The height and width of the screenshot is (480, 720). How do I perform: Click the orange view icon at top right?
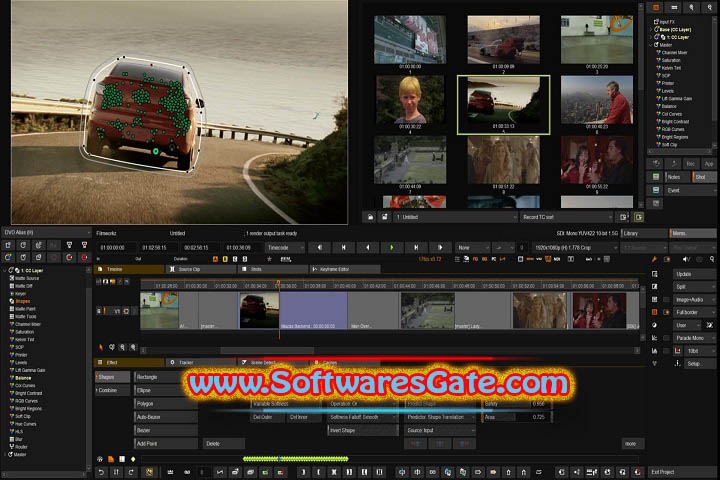tap(656, 7)
